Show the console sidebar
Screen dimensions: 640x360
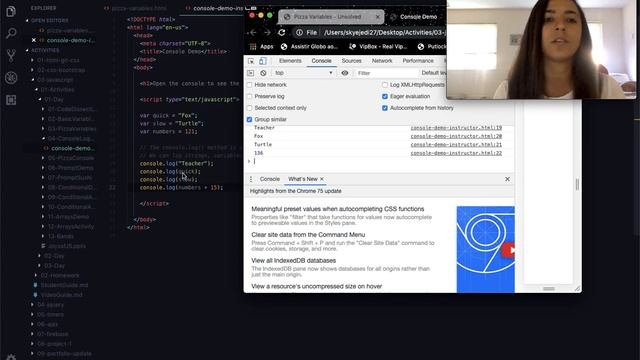point(251,73)
